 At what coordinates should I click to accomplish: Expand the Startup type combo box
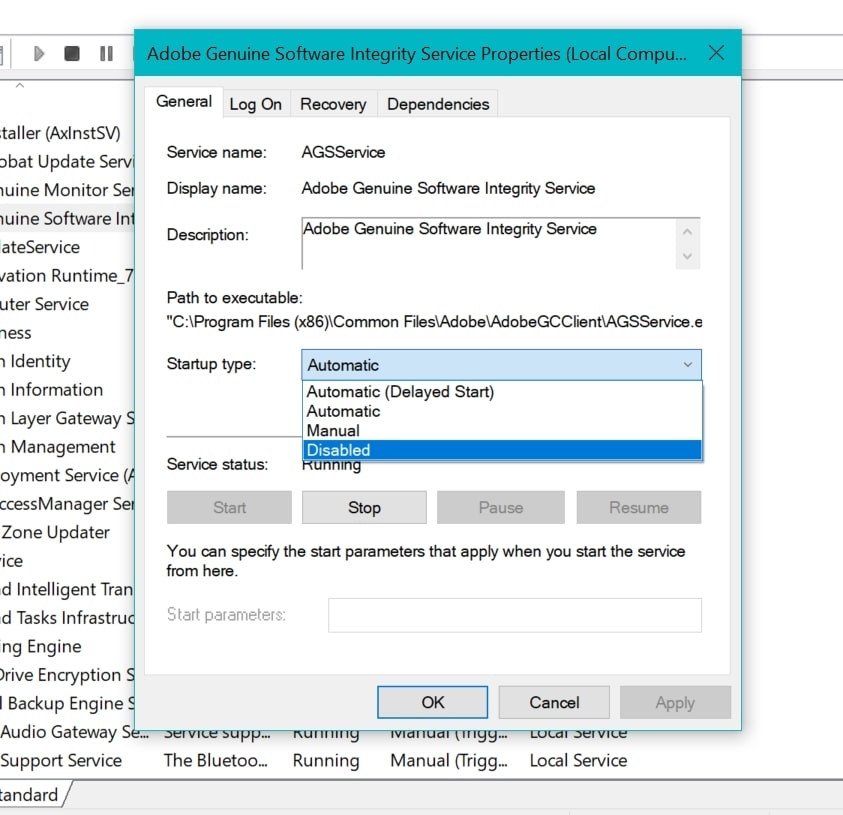[501, 365]
